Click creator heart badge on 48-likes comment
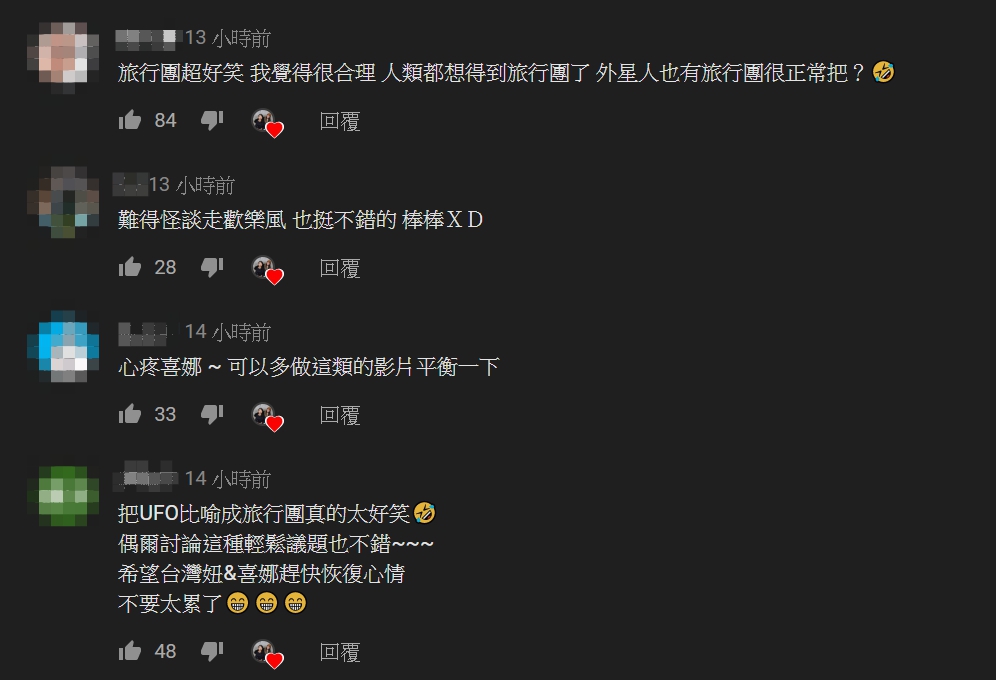This screenshot has width=996, height=680. pyautogui.click(x=267, y=654)
